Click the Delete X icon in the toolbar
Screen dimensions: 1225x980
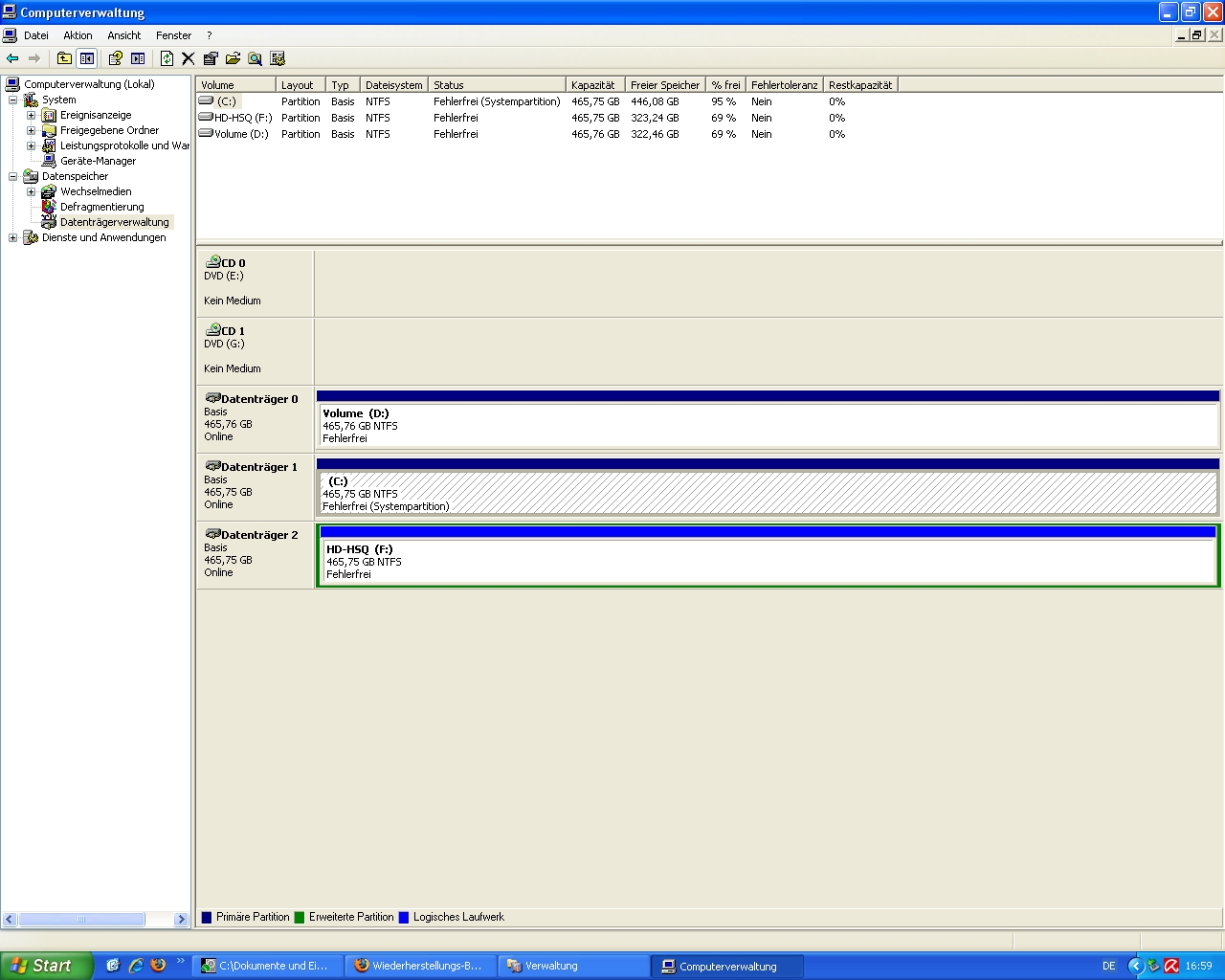[189, 58]
